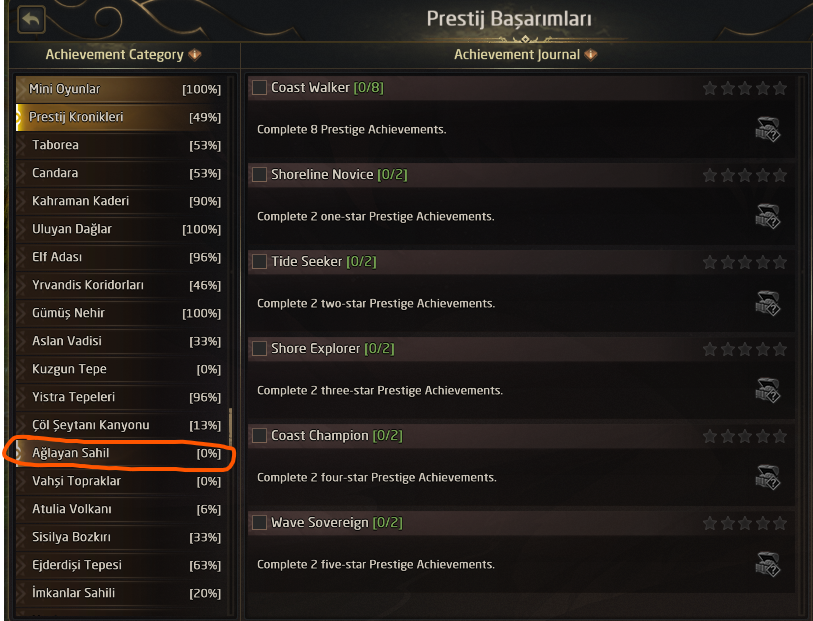Expand the Ağlayan Sahil arrow
This screenshot has height=621, width=813.
(x=20, y=453)
